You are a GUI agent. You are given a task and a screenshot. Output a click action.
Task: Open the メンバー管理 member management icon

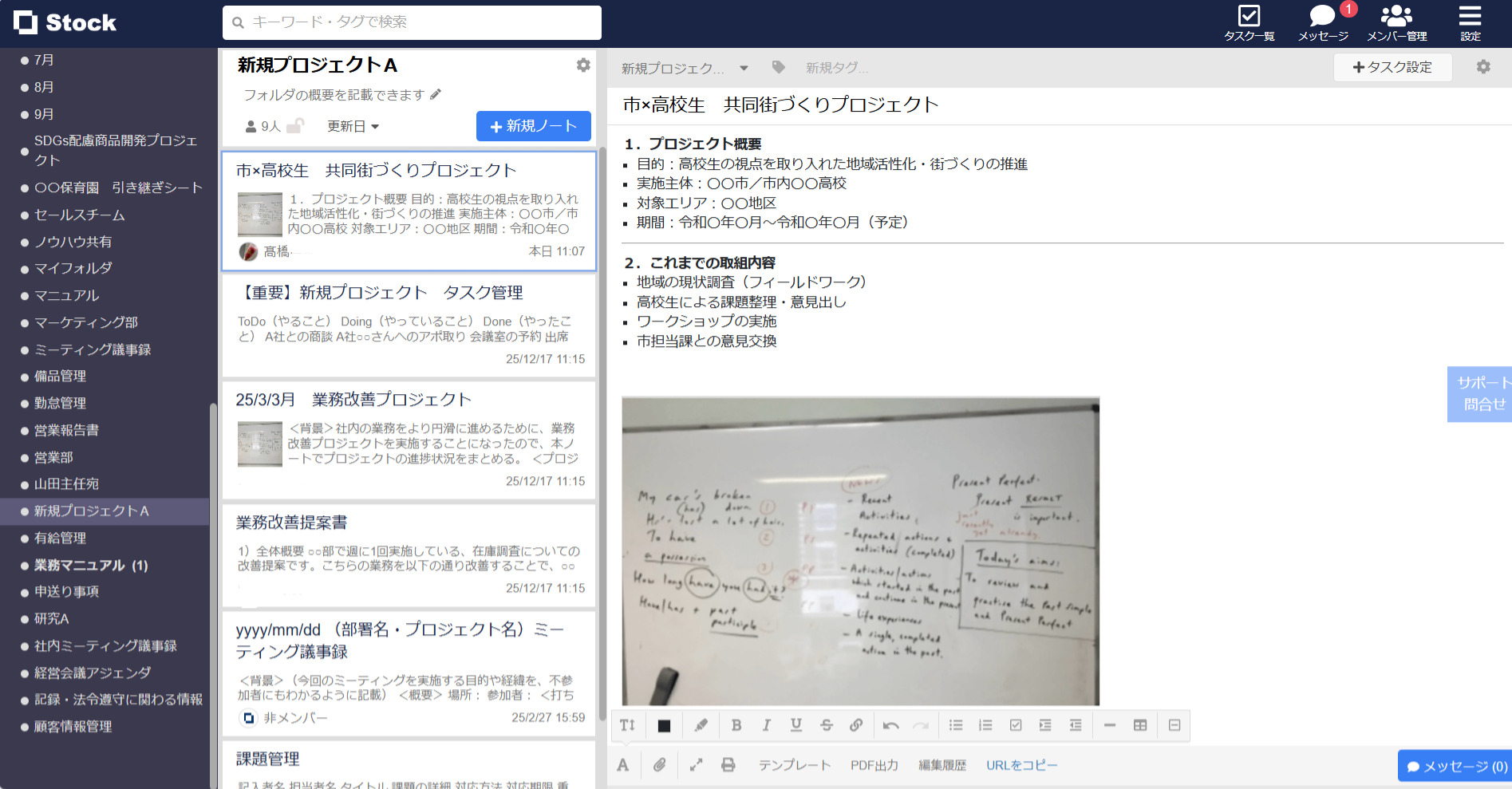(1396, 20)
